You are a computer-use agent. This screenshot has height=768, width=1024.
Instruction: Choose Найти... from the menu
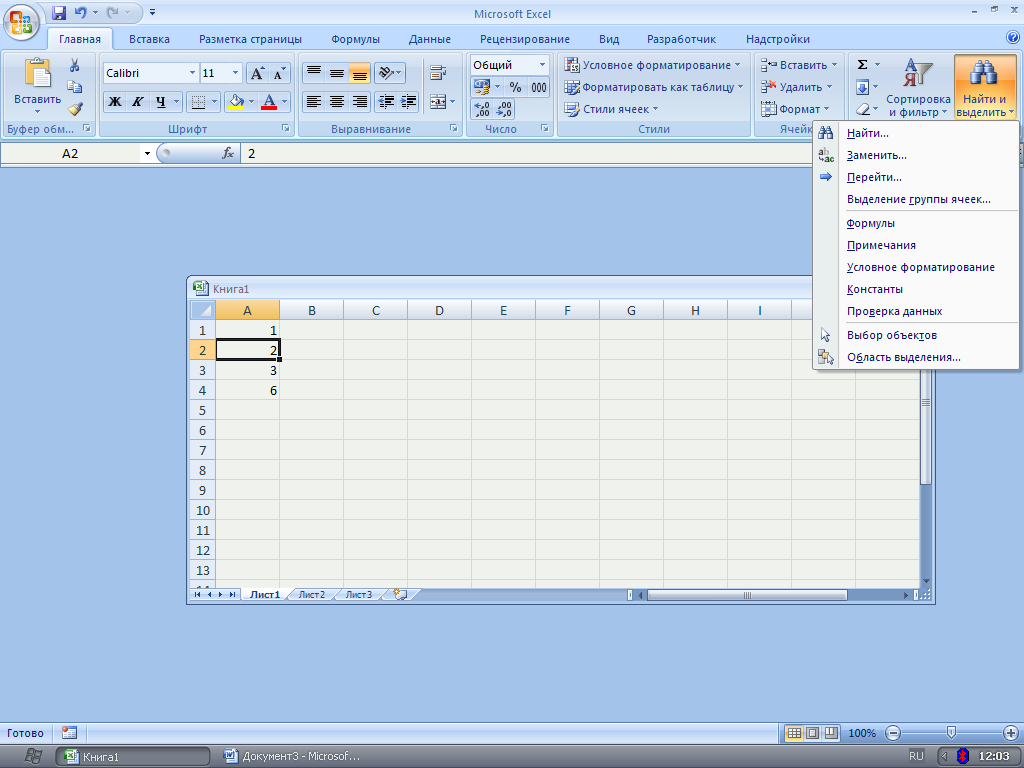coord(916,133)
